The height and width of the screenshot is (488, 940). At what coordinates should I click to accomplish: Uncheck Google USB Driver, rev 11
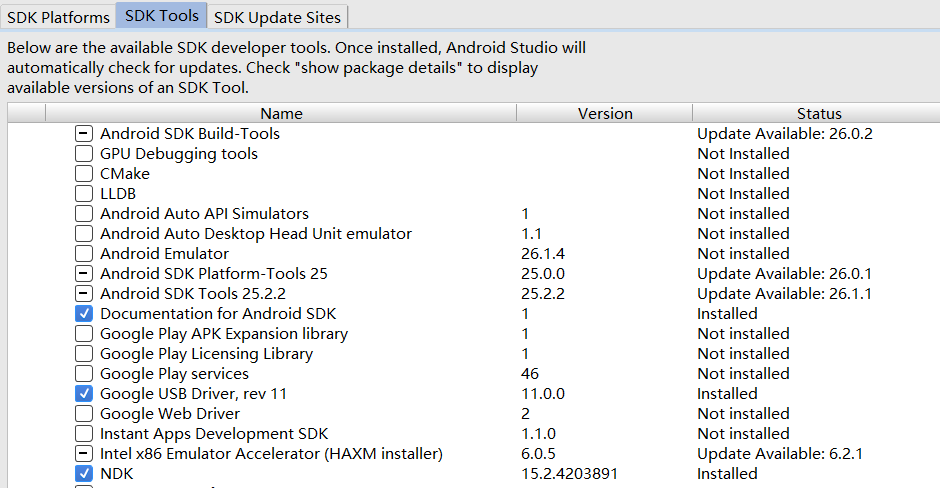click(84, 394)
